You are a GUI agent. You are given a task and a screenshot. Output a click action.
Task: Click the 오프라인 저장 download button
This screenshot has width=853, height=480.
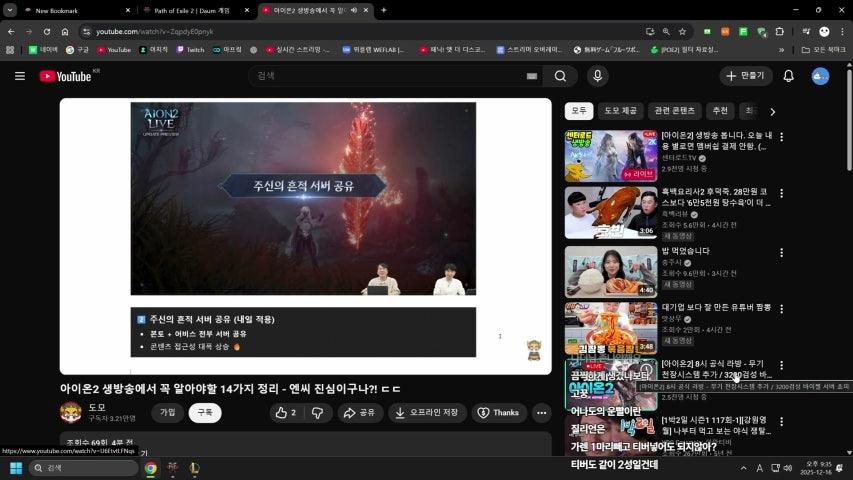point(426,412)
